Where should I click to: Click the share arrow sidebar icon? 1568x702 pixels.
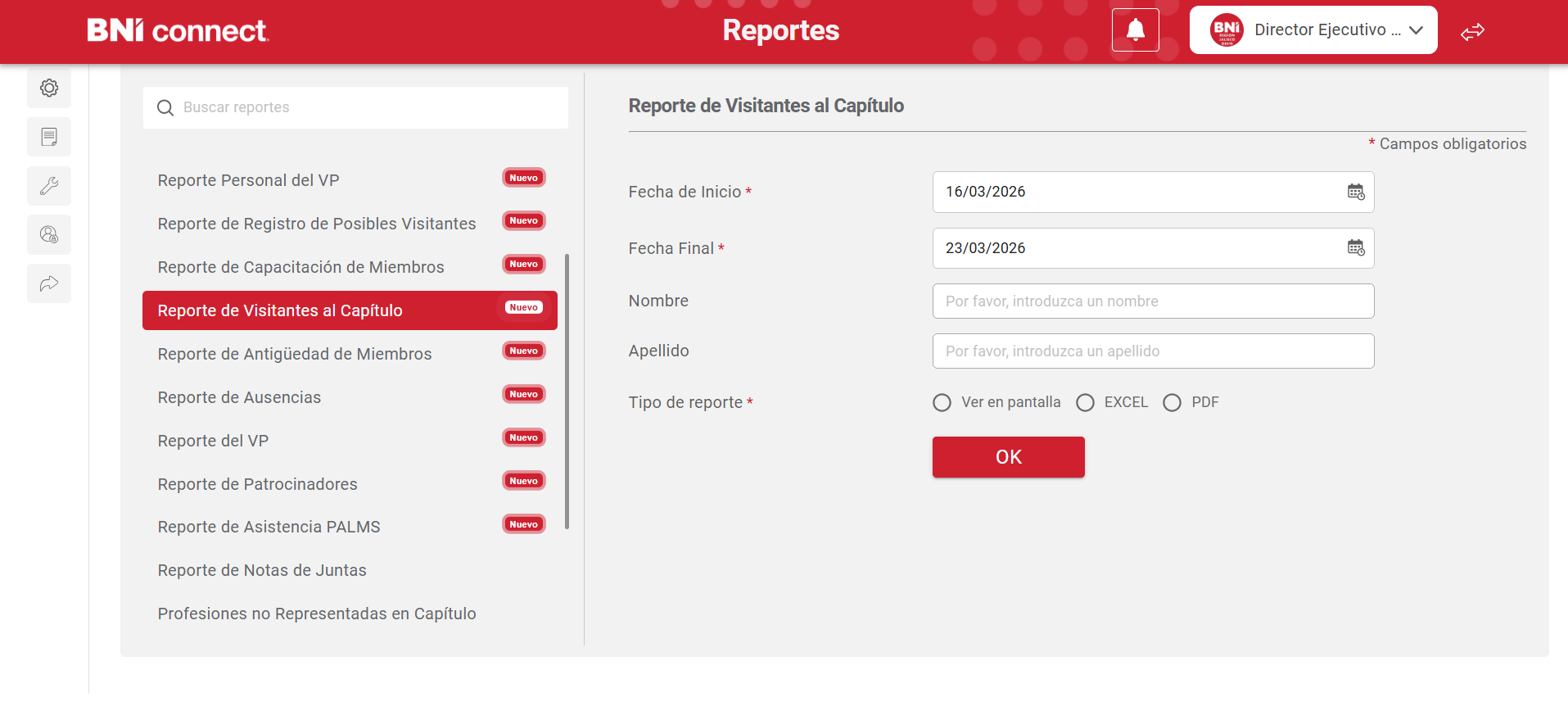[x=49, y=283]
